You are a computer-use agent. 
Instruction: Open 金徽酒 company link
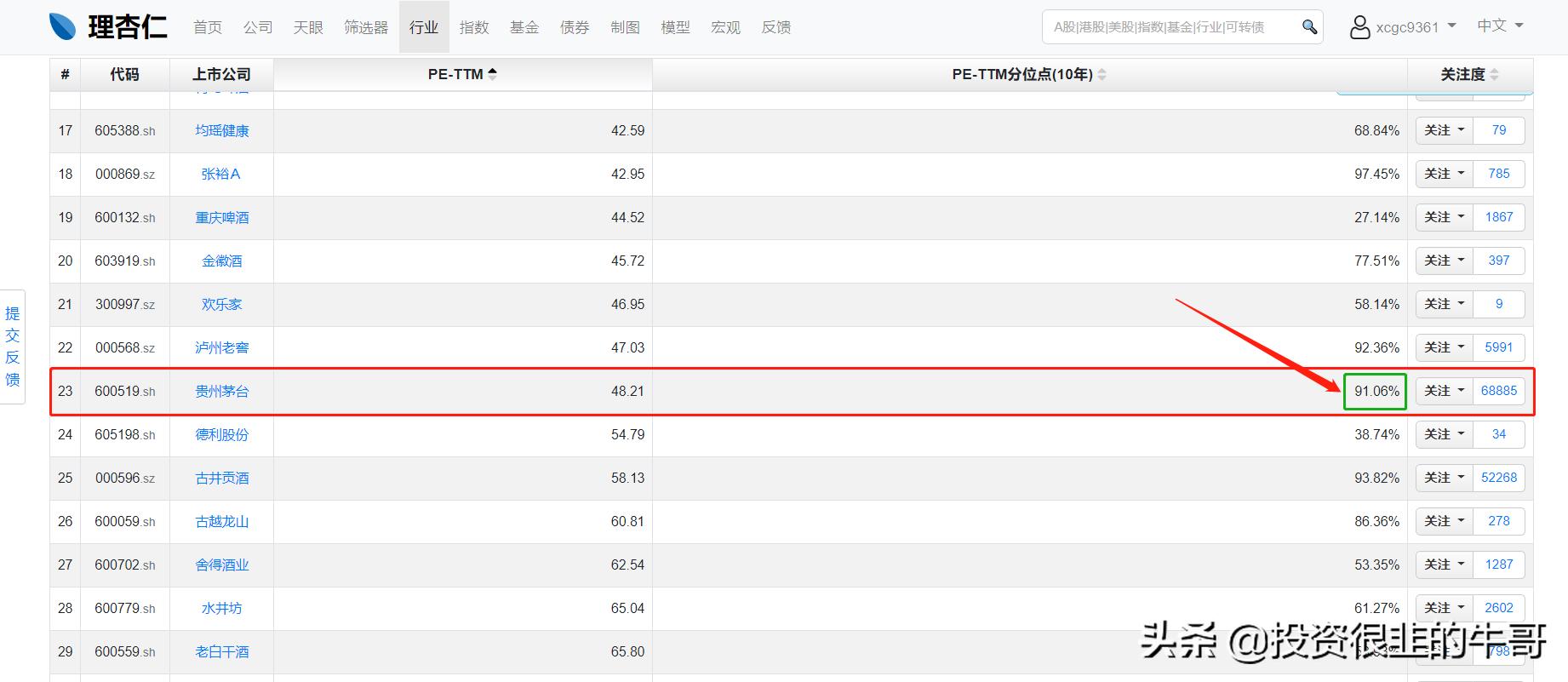pos(222,261)
